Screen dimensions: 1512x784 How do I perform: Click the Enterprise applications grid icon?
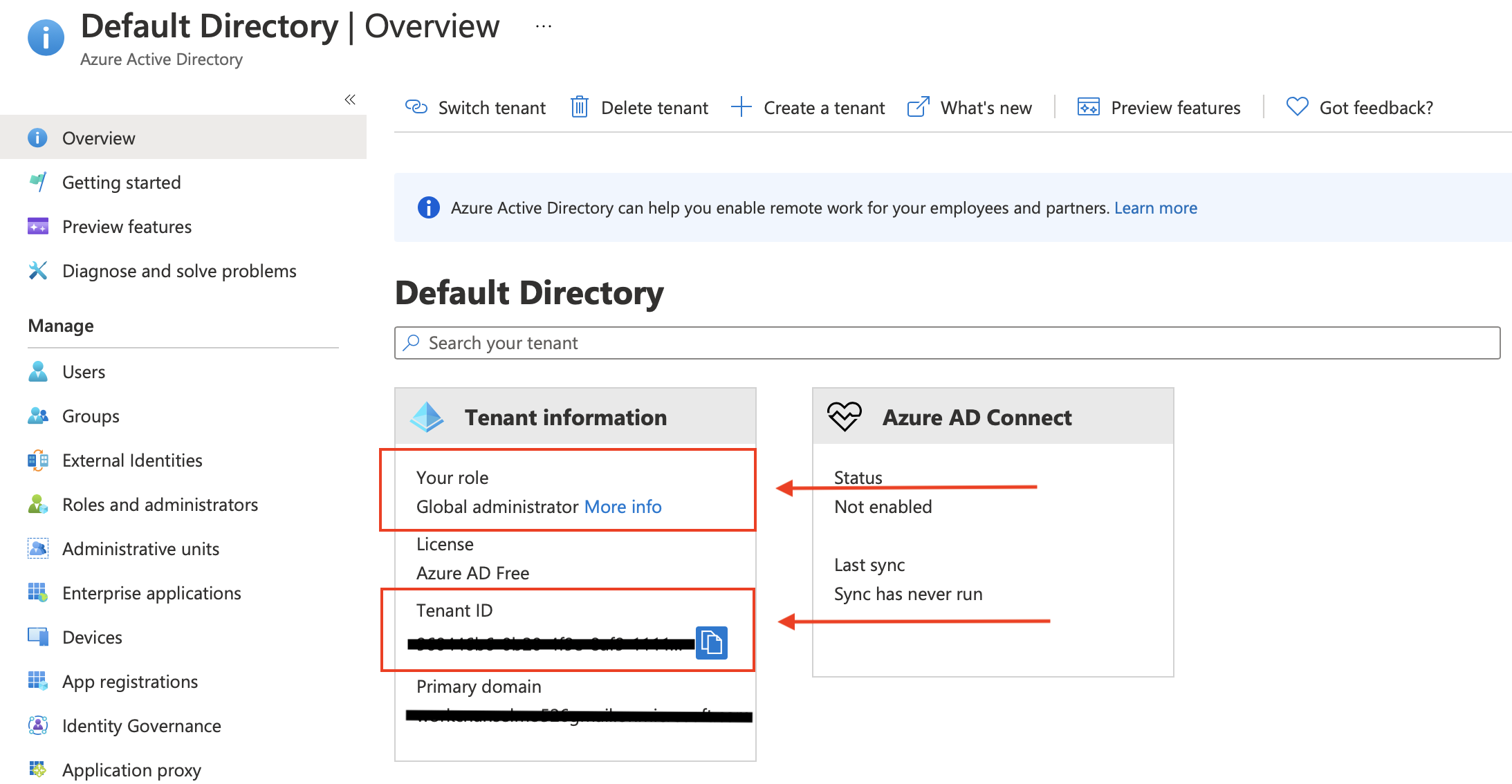[37, 592]
